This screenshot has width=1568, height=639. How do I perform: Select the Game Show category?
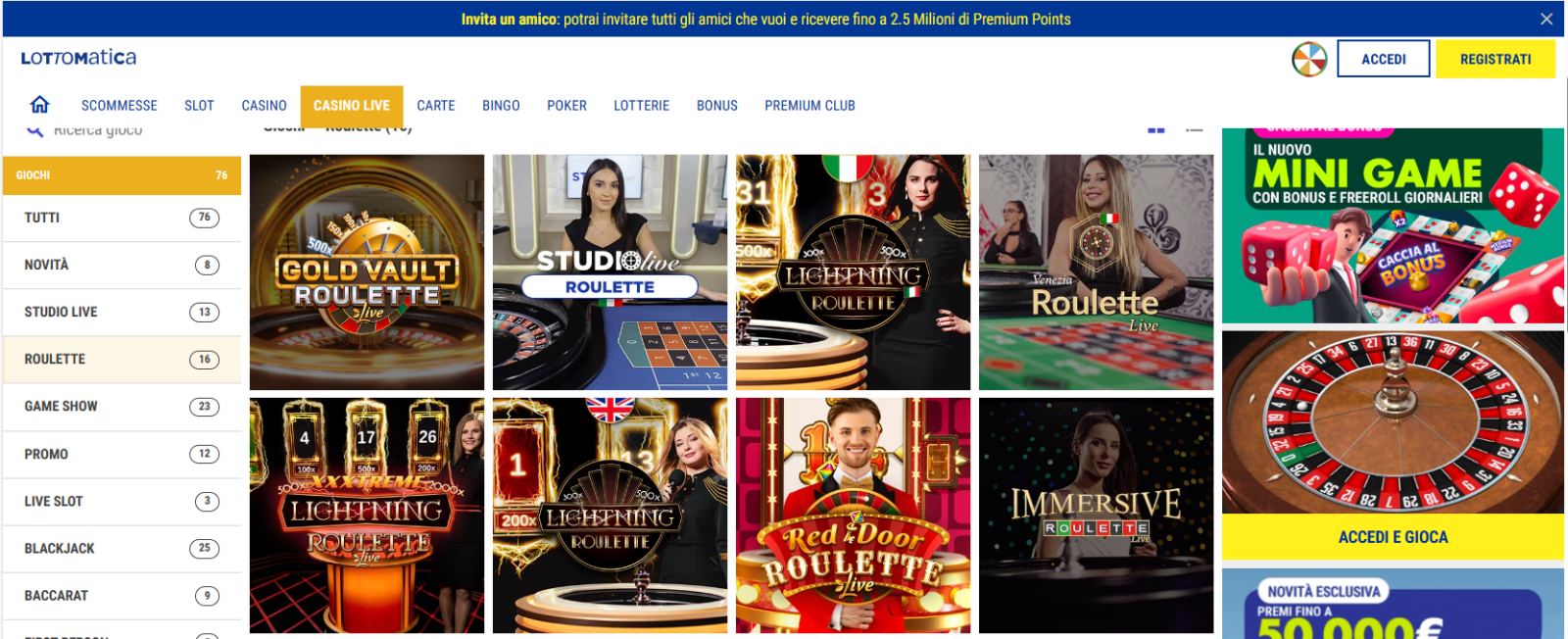tap(122, 407)
